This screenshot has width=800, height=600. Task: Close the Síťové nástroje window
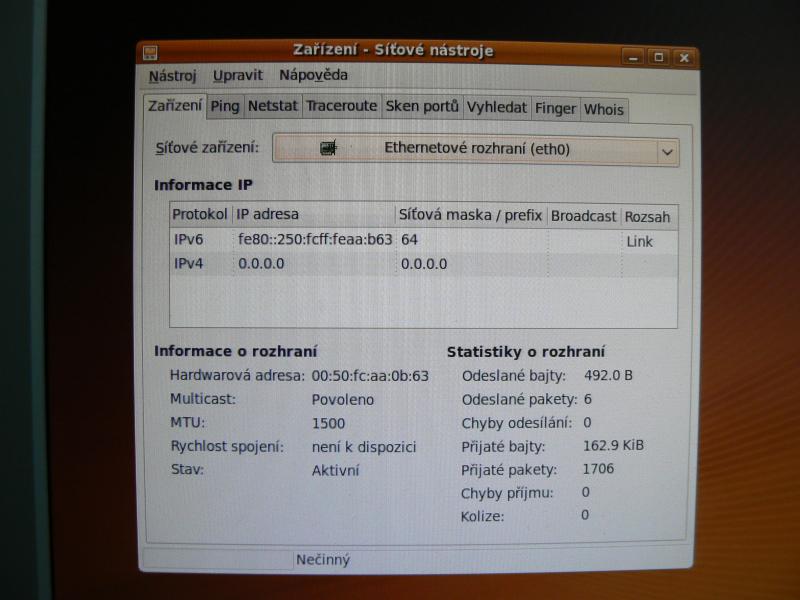[684, 58]
